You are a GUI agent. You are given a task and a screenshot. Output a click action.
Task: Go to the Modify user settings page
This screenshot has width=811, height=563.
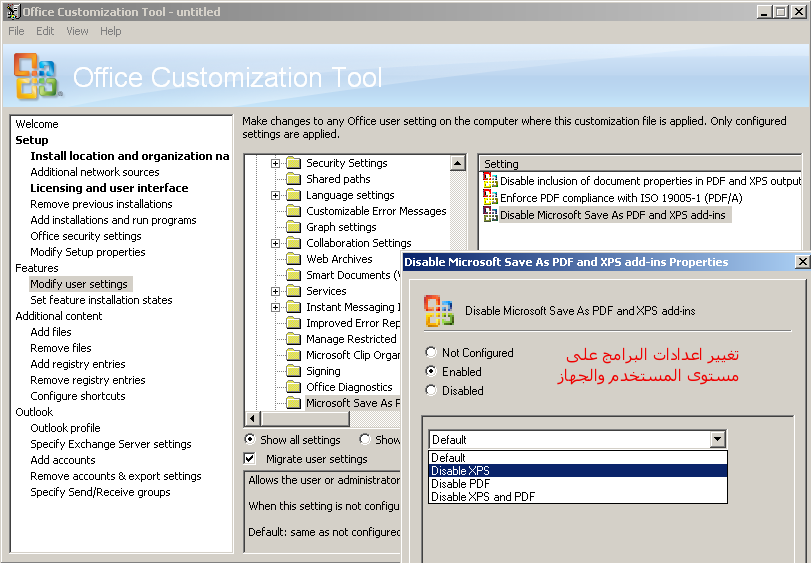pos(79,284)
